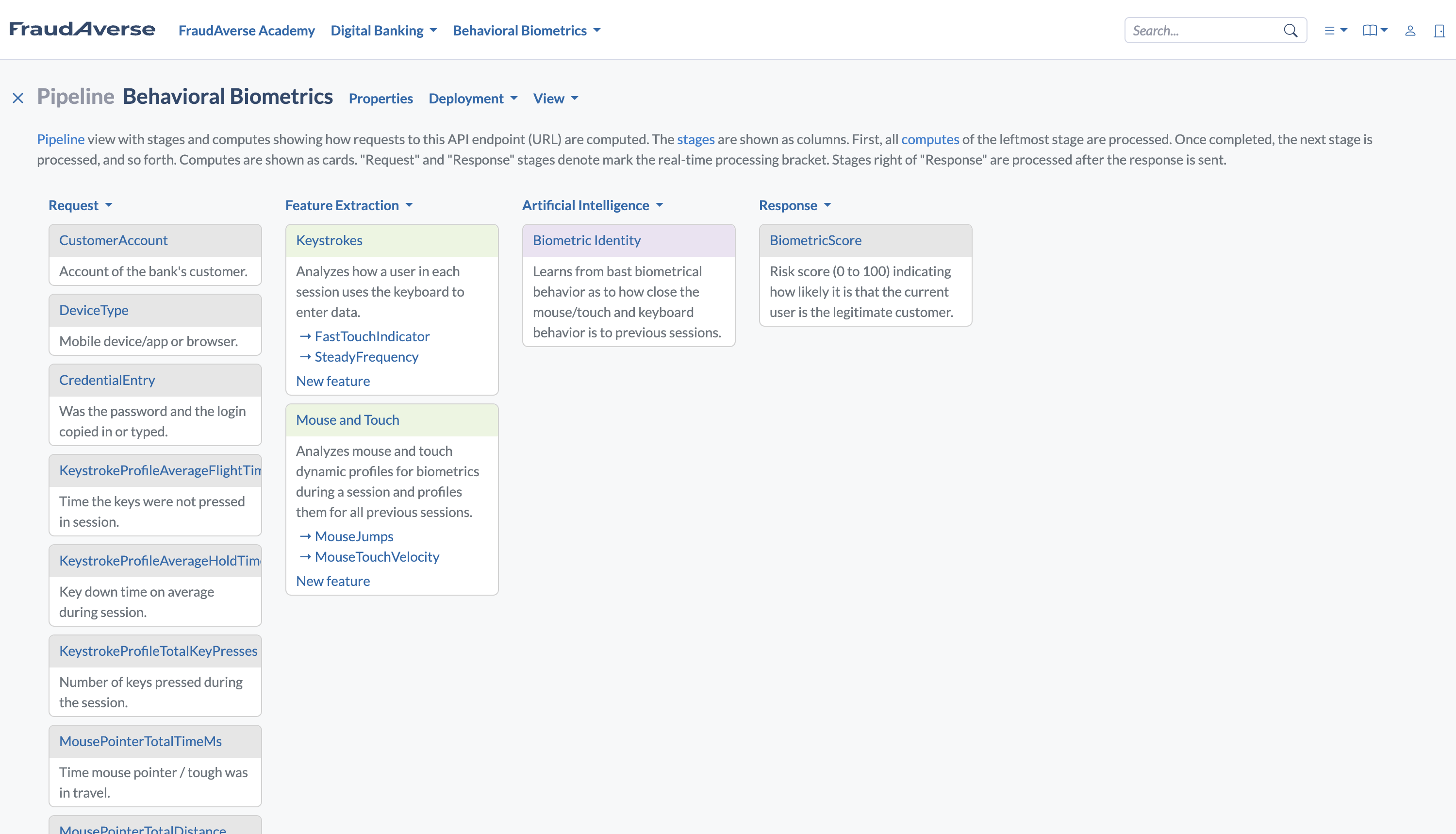The image size is (1456, 834).
Task: Open the Response stage dropdown
Action: tap(794, 205)
